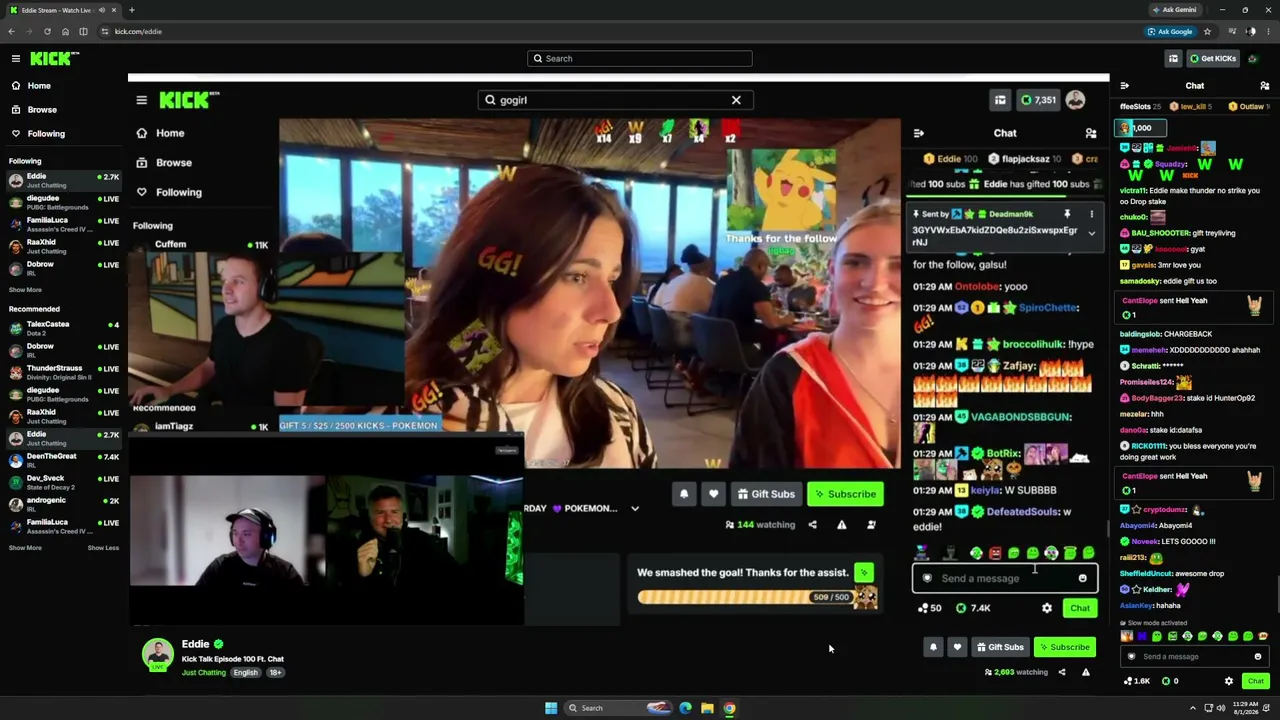Viewport: 1280px width, 720px height.
Task: Open the volume control in system tray
Action: (1221, 708)
